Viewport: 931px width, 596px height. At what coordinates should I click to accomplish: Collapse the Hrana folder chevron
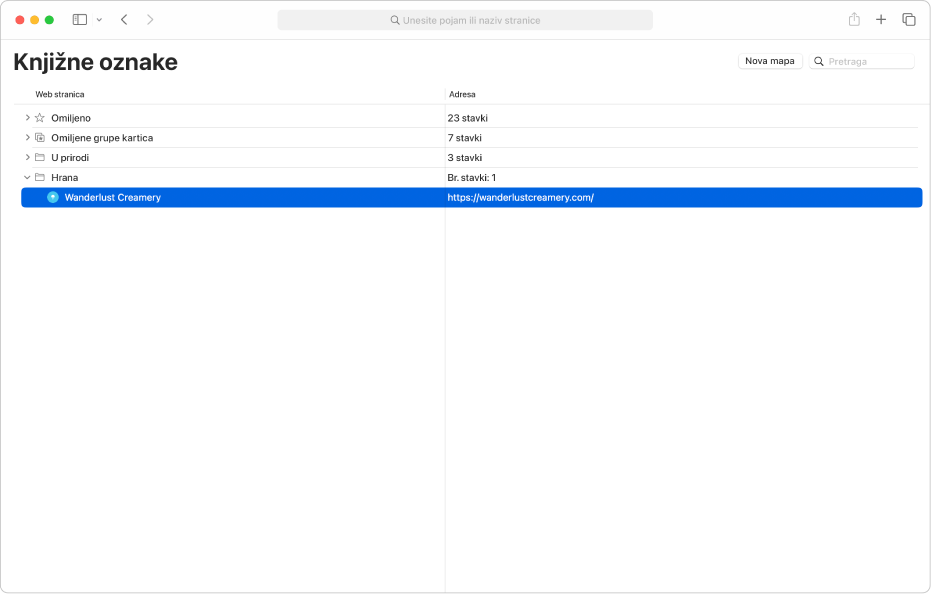pos(27,177)
